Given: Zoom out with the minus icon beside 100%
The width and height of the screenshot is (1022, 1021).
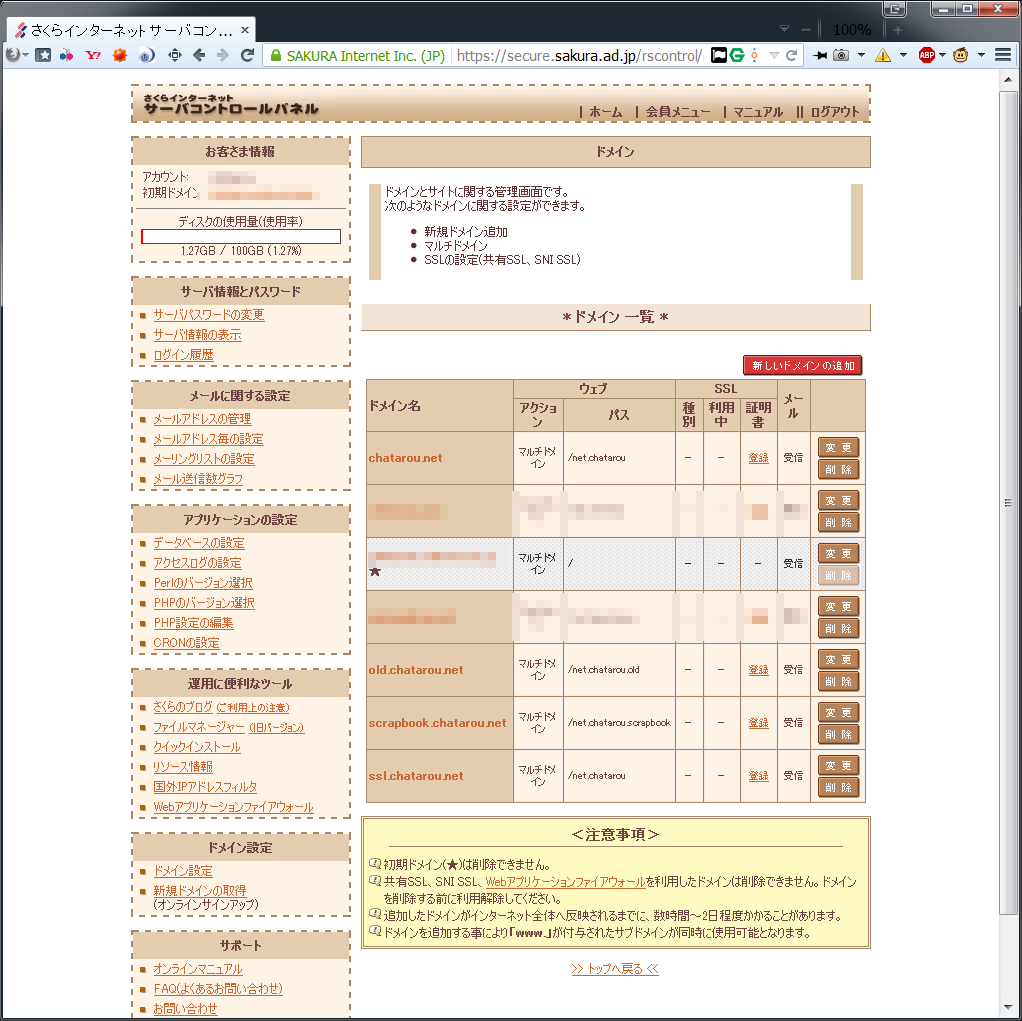Looking at the screenshot, I should pyautogui.click(x=806, y=29).
